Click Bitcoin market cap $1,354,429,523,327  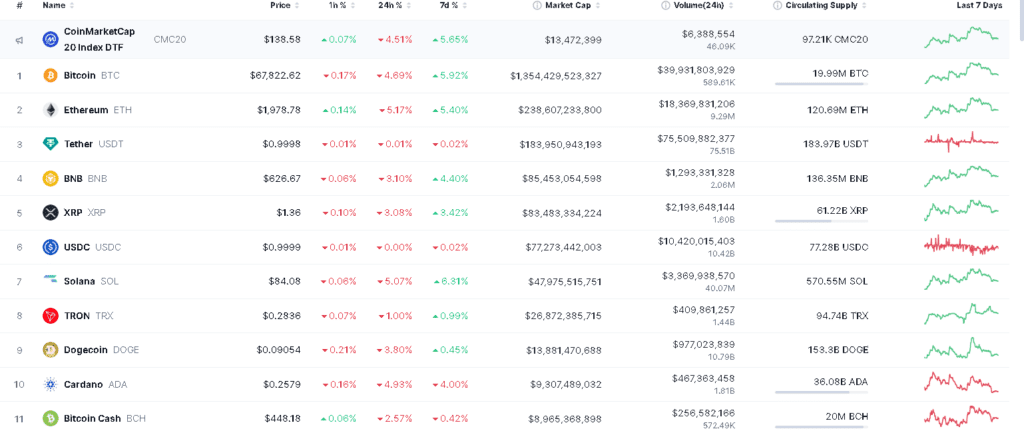click(x=556, y=76)
